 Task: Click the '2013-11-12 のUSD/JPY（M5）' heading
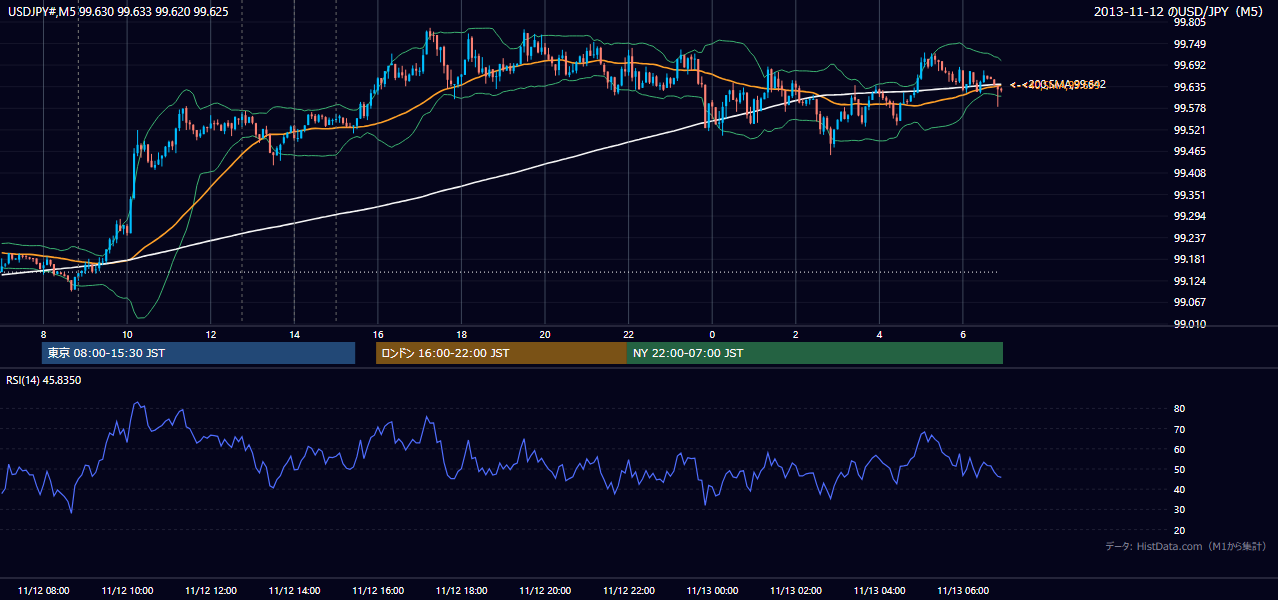(x=1180, y=12)
